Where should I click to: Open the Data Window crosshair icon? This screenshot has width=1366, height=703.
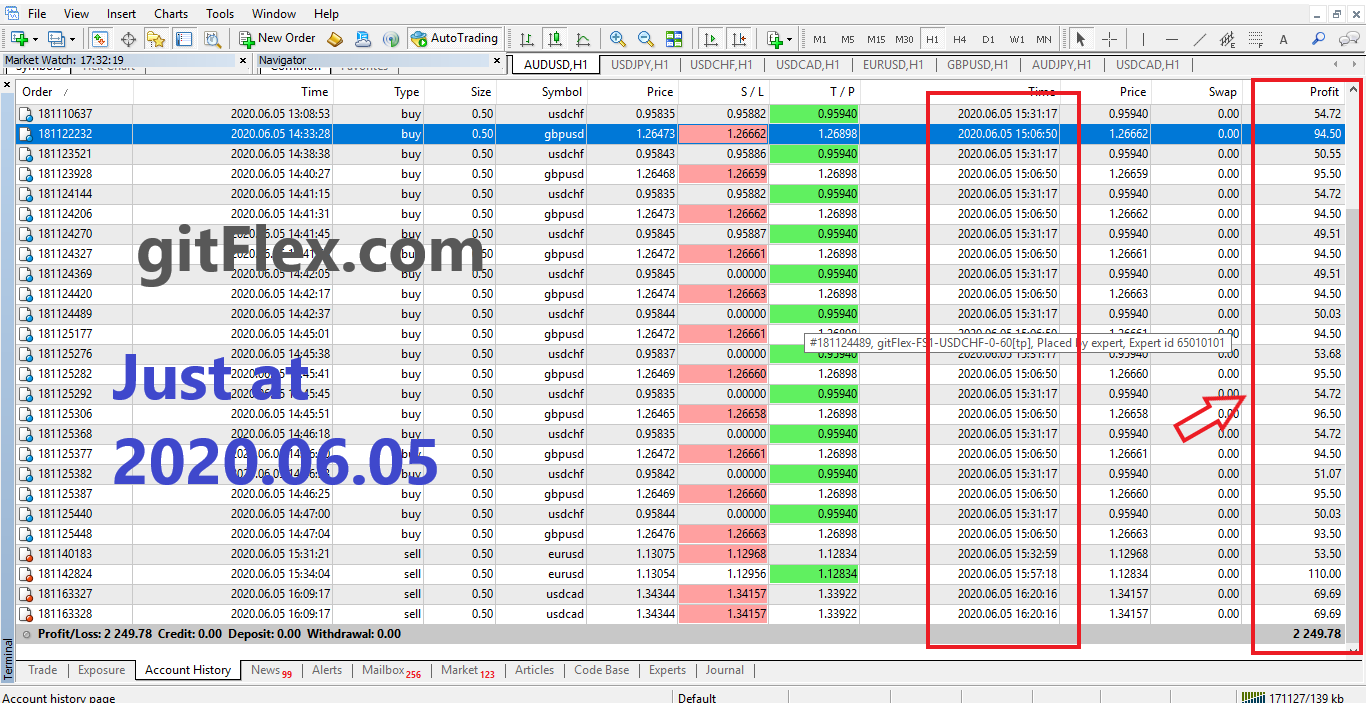pos(128,39)
